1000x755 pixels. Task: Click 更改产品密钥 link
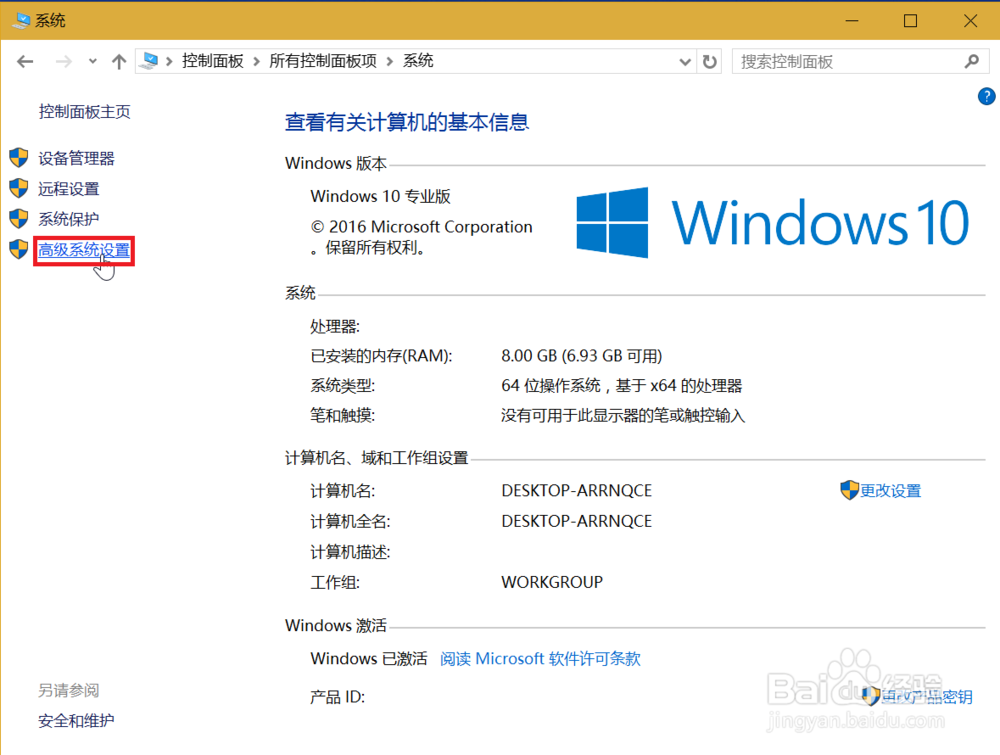pos(927,696)
